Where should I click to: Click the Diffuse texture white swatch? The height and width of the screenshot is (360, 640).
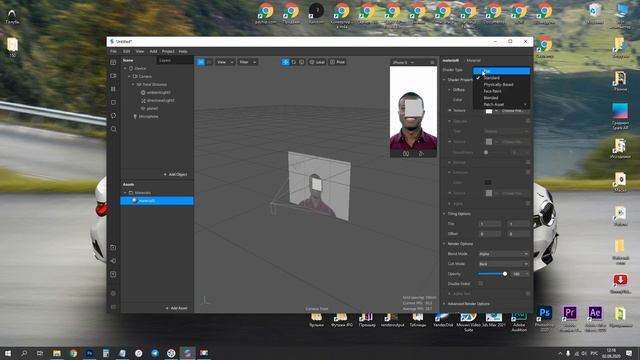click(x=489, y=111)
